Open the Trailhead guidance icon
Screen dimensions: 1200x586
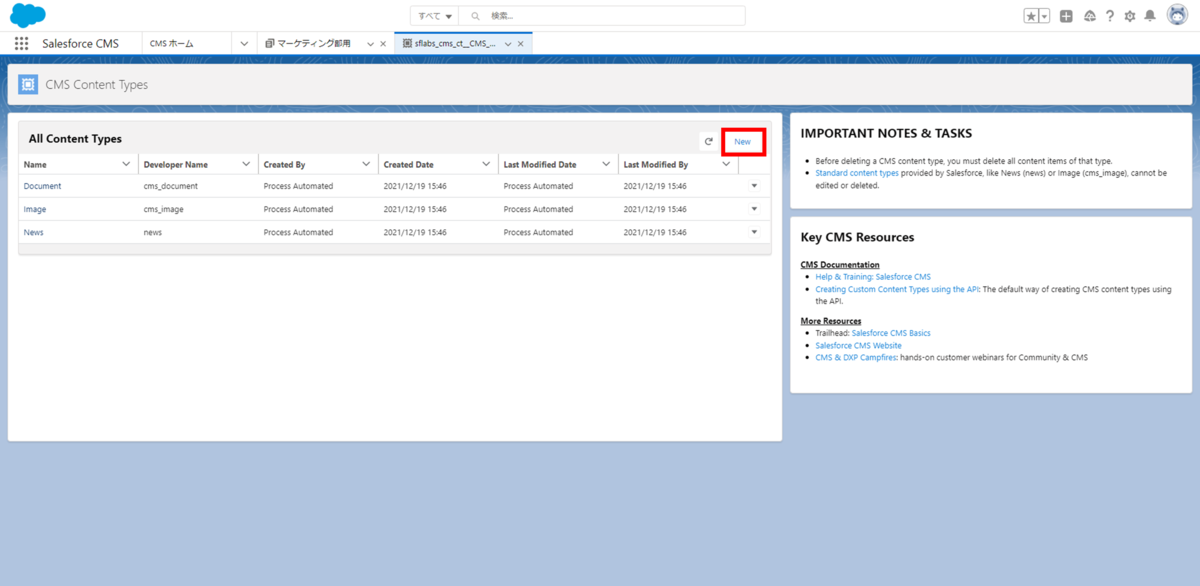tap(1089, 16)
